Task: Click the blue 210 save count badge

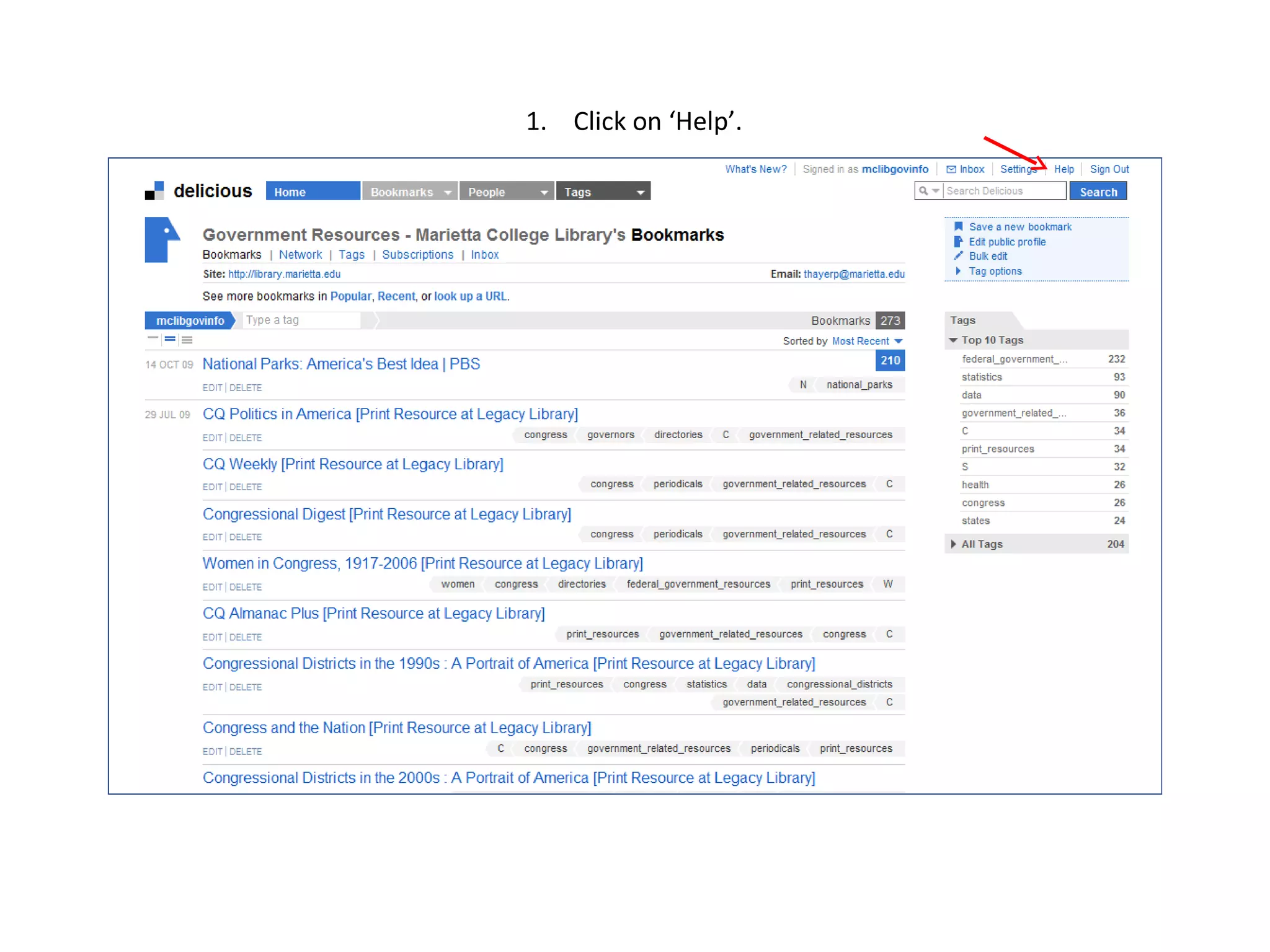Action: (890, 361)
